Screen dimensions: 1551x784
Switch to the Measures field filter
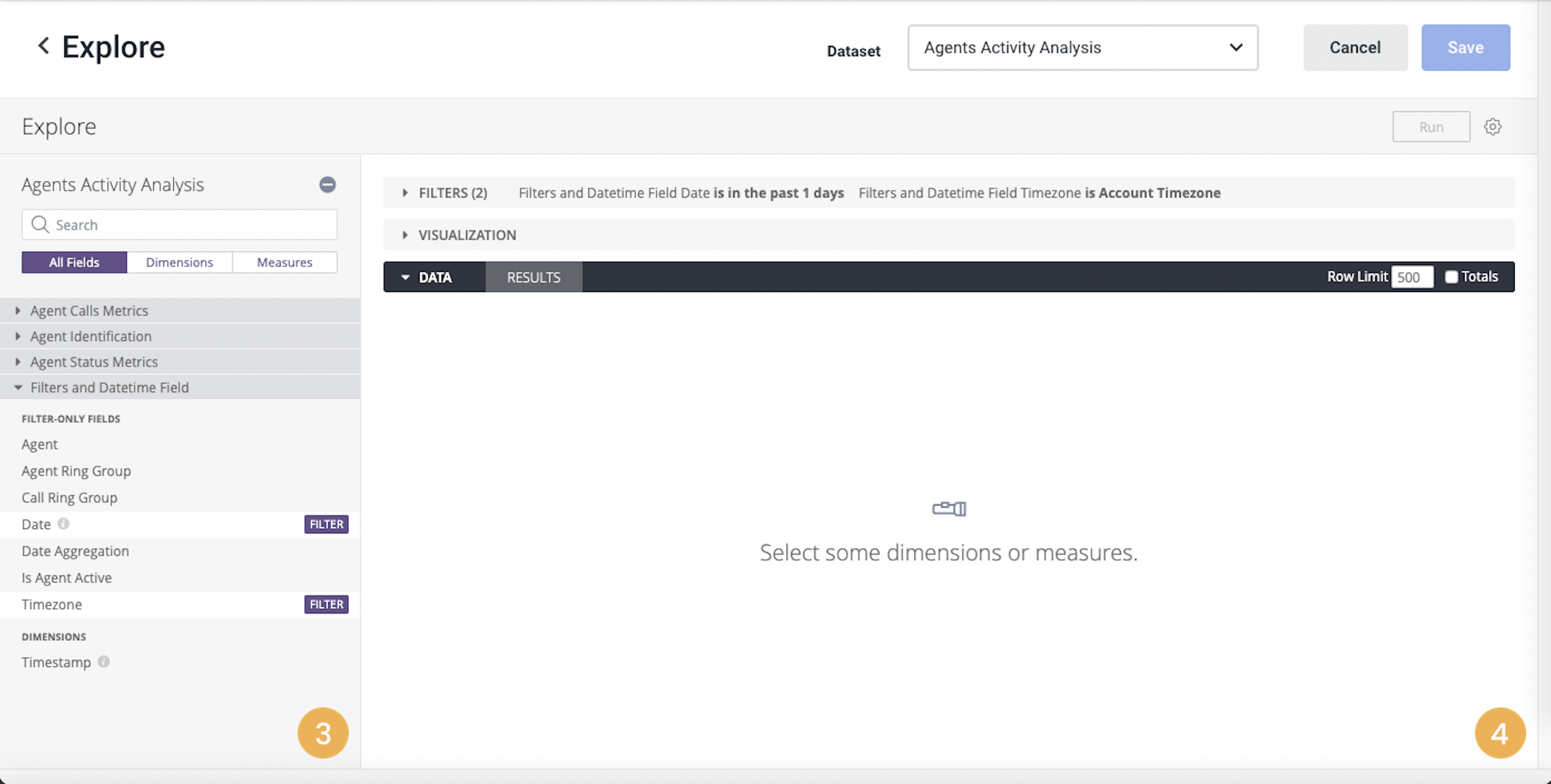click(x=285, y=262)
